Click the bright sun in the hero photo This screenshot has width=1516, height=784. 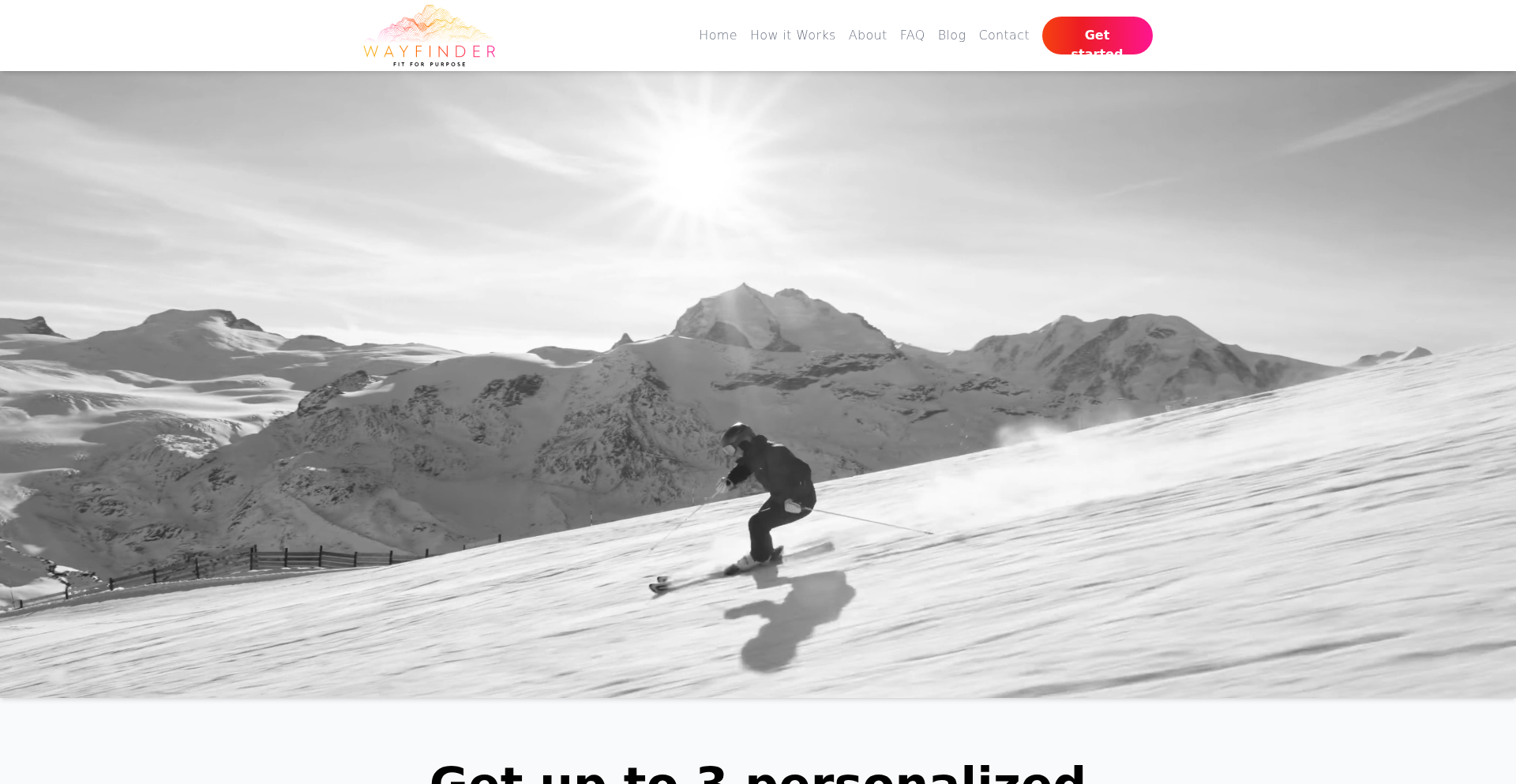[x=699, y=162]
